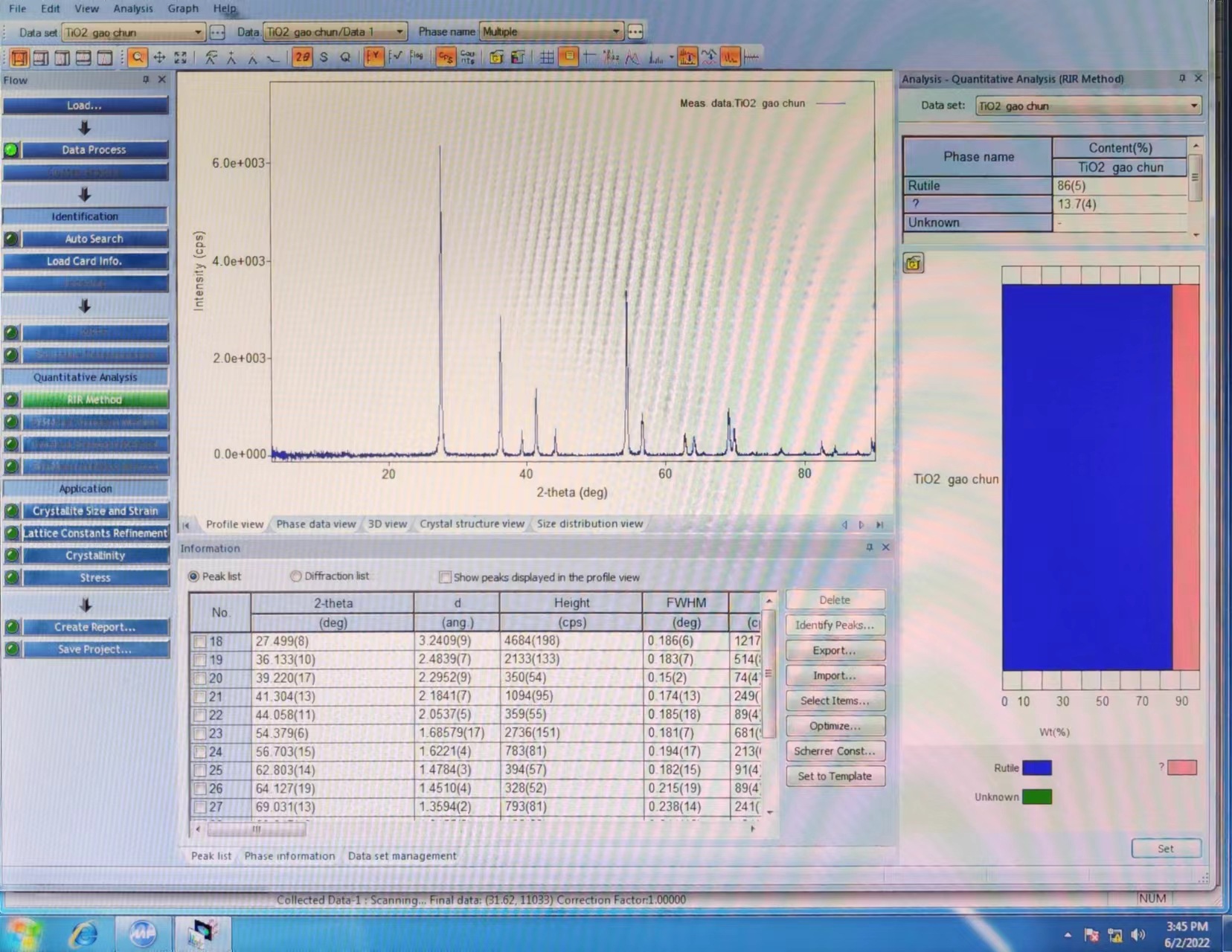
Task: Open Data set dropdown in analysis panel
Action: point(1193,106)
